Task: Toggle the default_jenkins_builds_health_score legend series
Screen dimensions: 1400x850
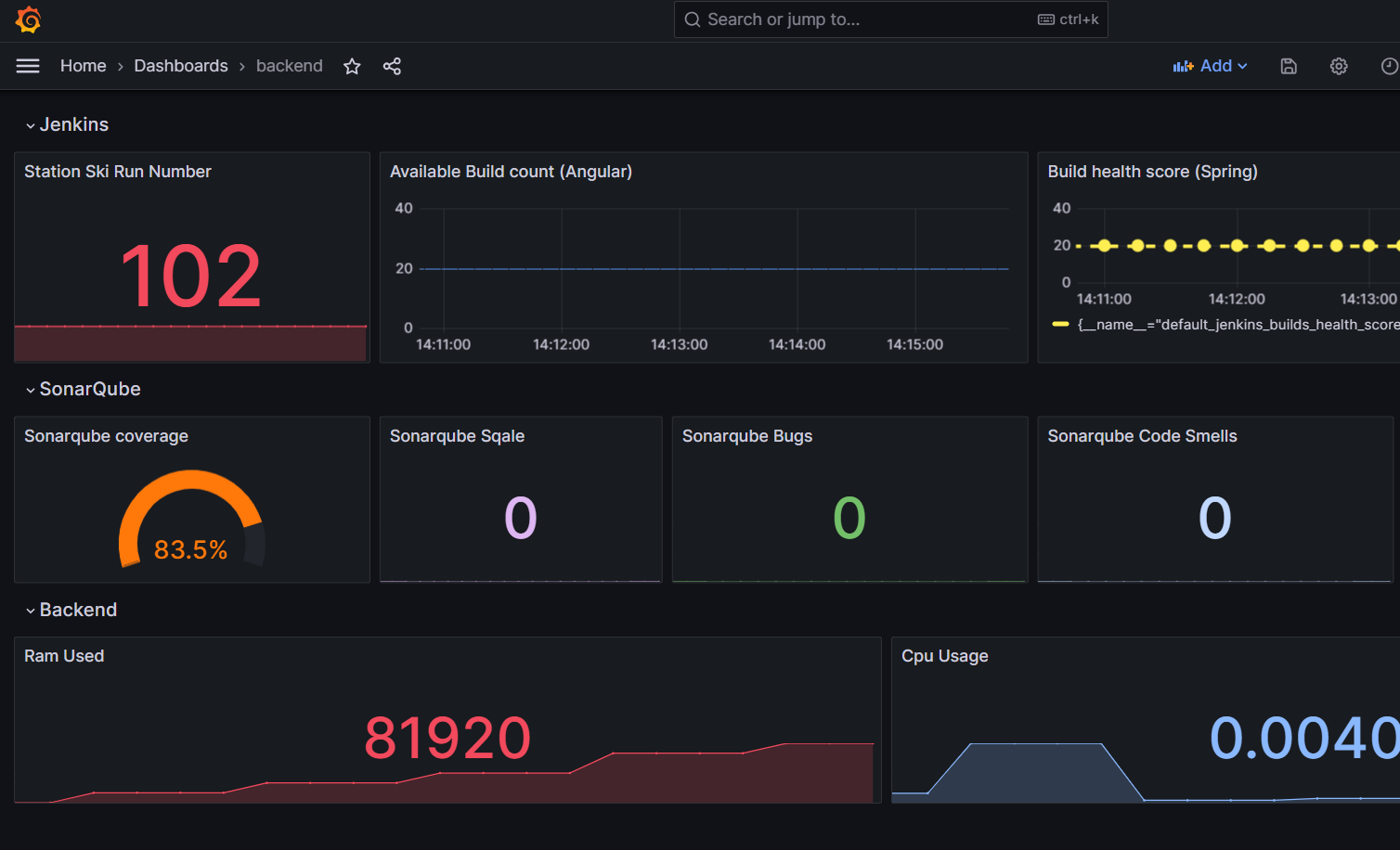Action: click(x=1238, y=325)
